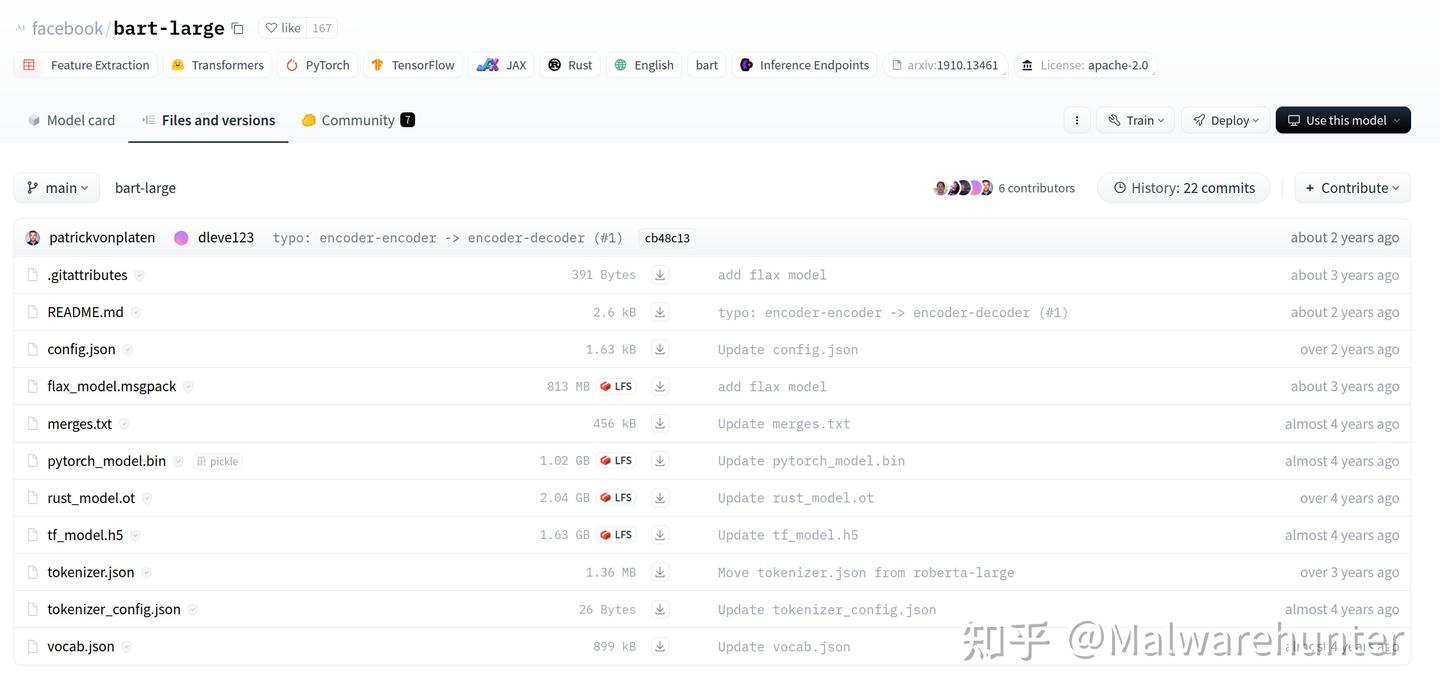Open the tokenizer.json file

point(91,572)
